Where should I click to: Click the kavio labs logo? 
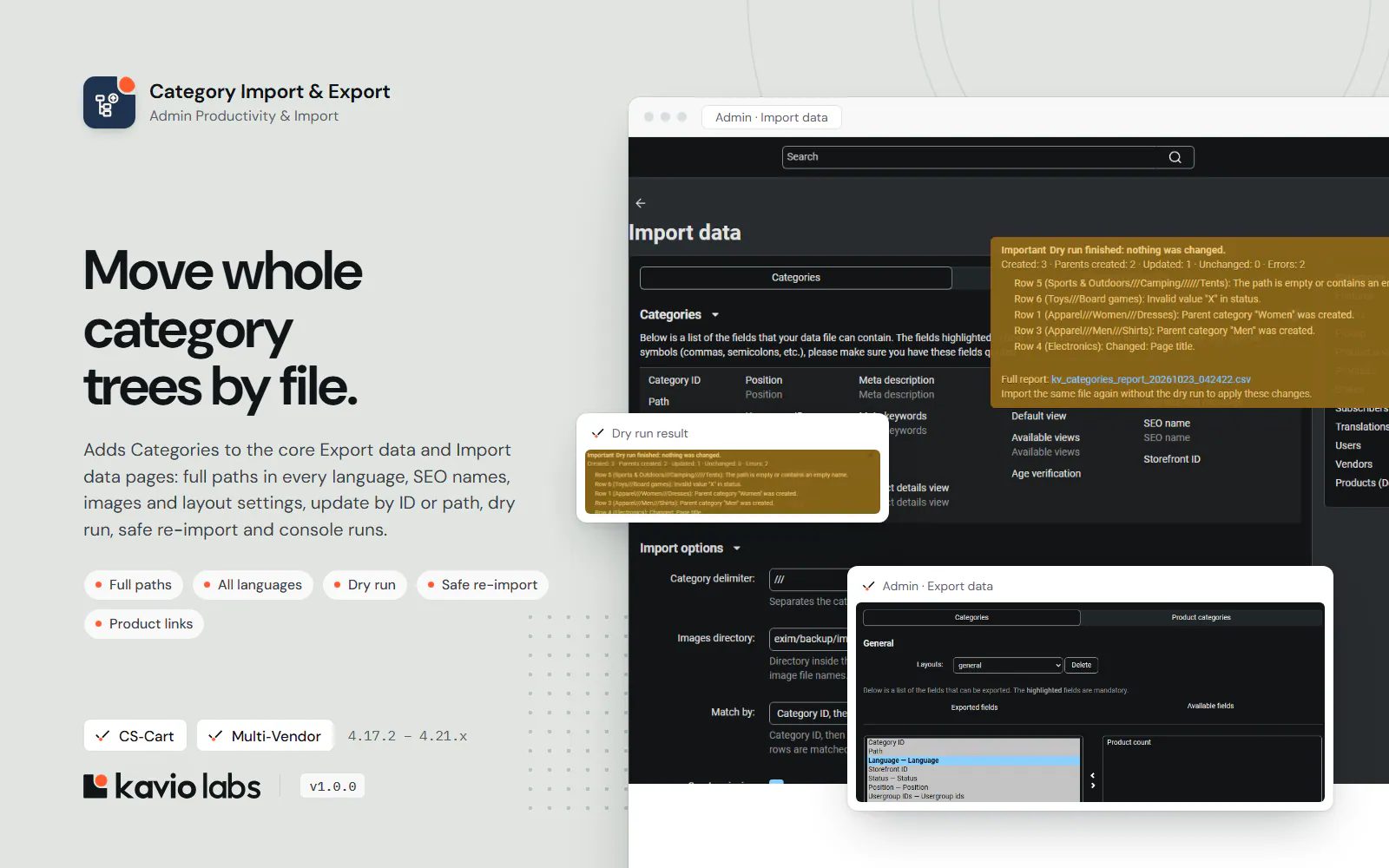(x=172, y=786)
